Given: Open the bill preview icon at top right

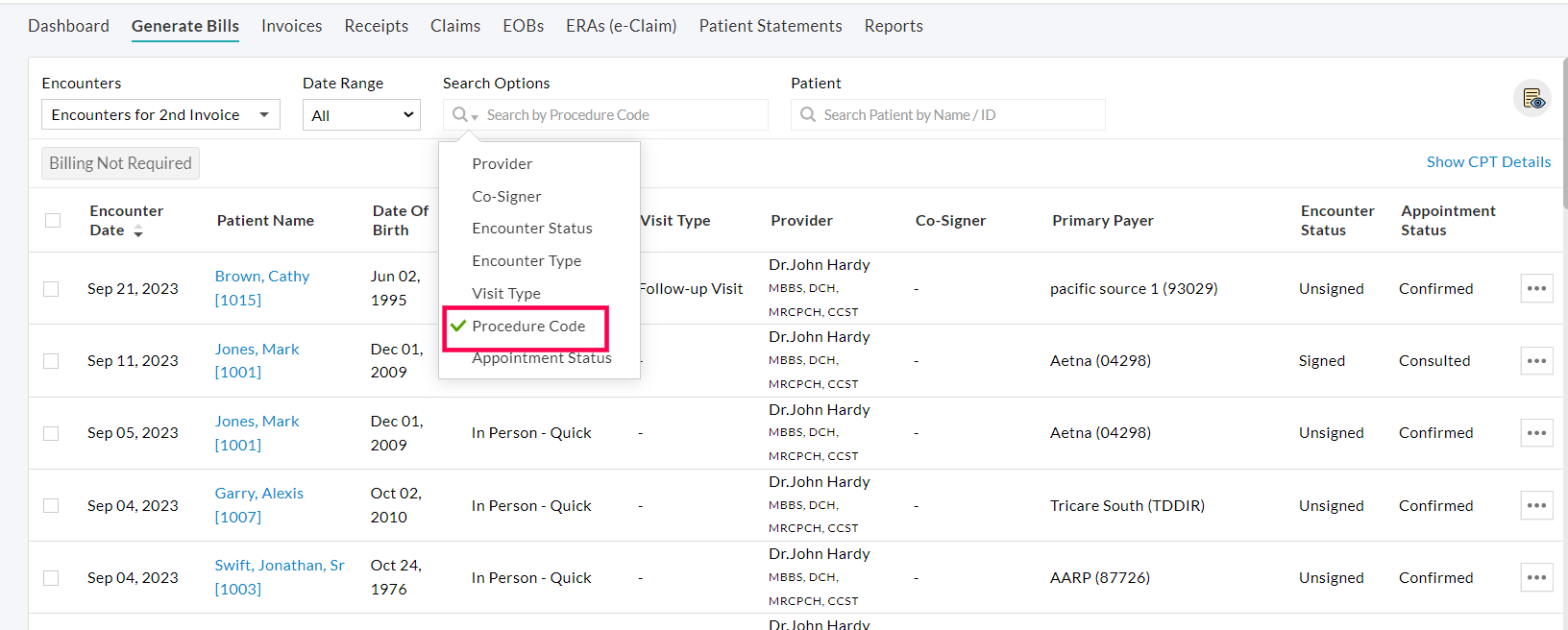Looking at the screenshot, I should coord(1533,98).
